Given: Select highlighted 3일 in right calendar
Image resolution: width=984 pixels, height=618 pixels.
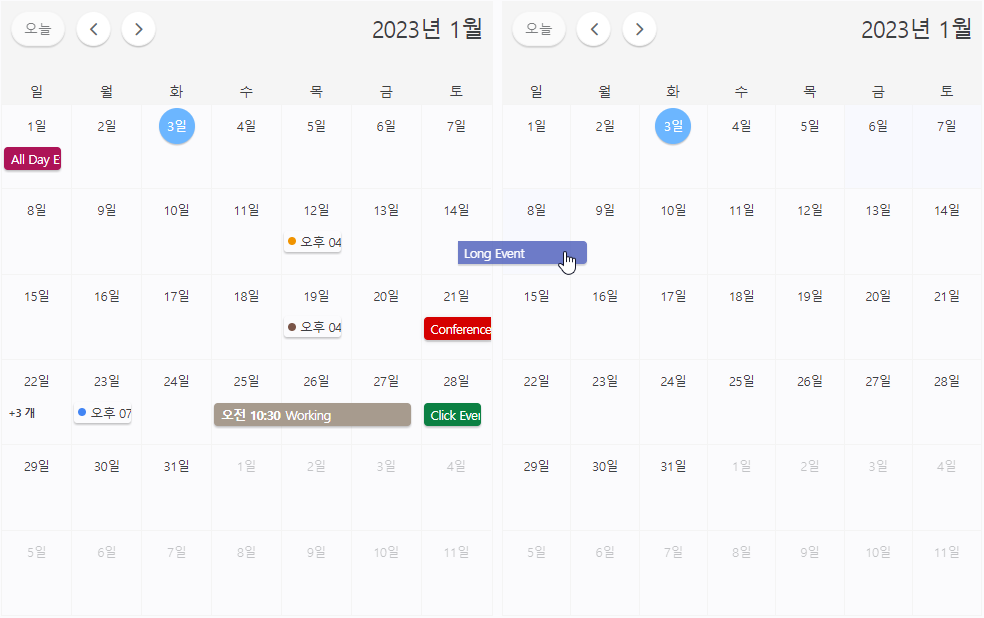Looking at the screenshot, I should click(672, 126).
